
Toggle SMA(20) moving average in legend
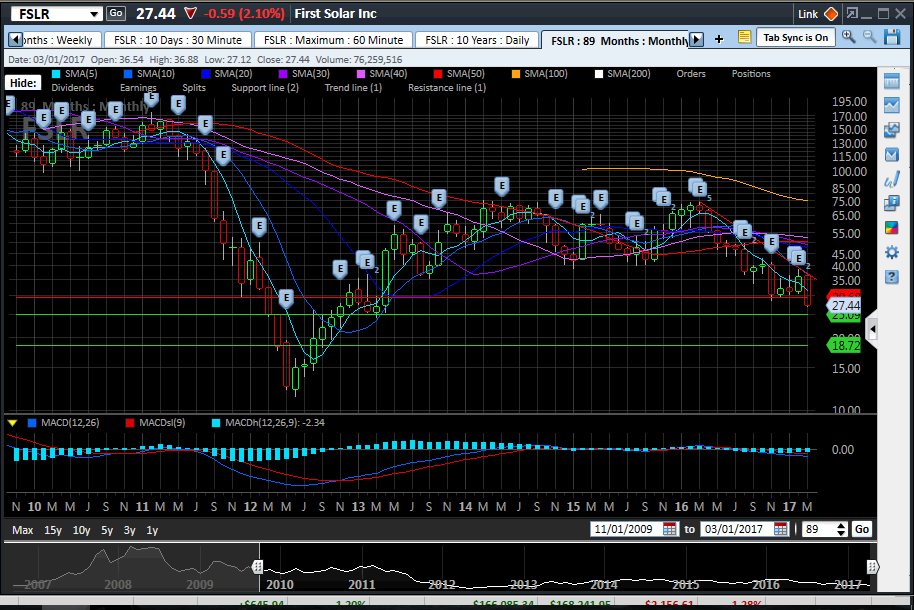pos(226,73)
